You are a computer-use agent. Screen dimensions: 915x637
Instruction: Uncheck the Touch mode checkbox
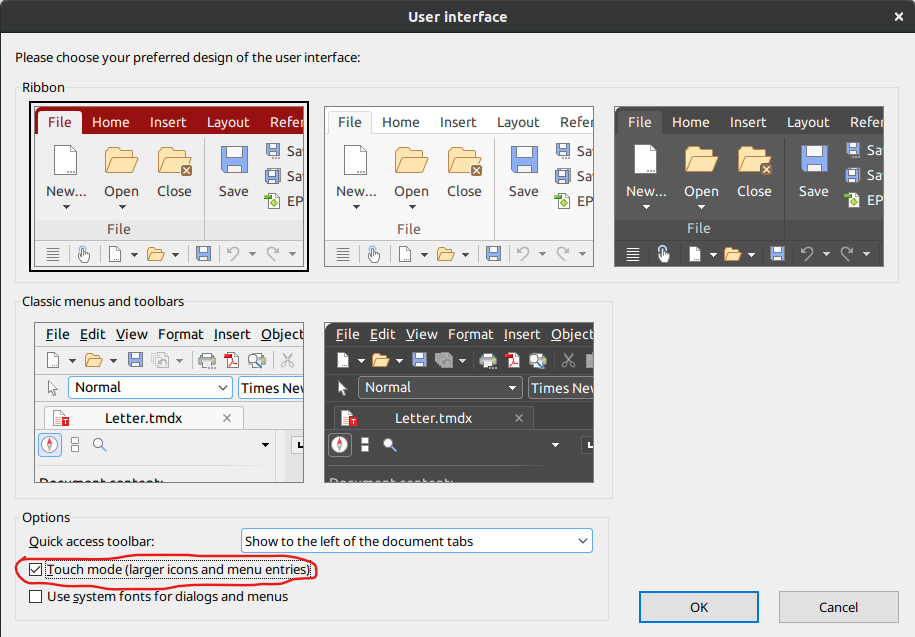click(36, 570)
